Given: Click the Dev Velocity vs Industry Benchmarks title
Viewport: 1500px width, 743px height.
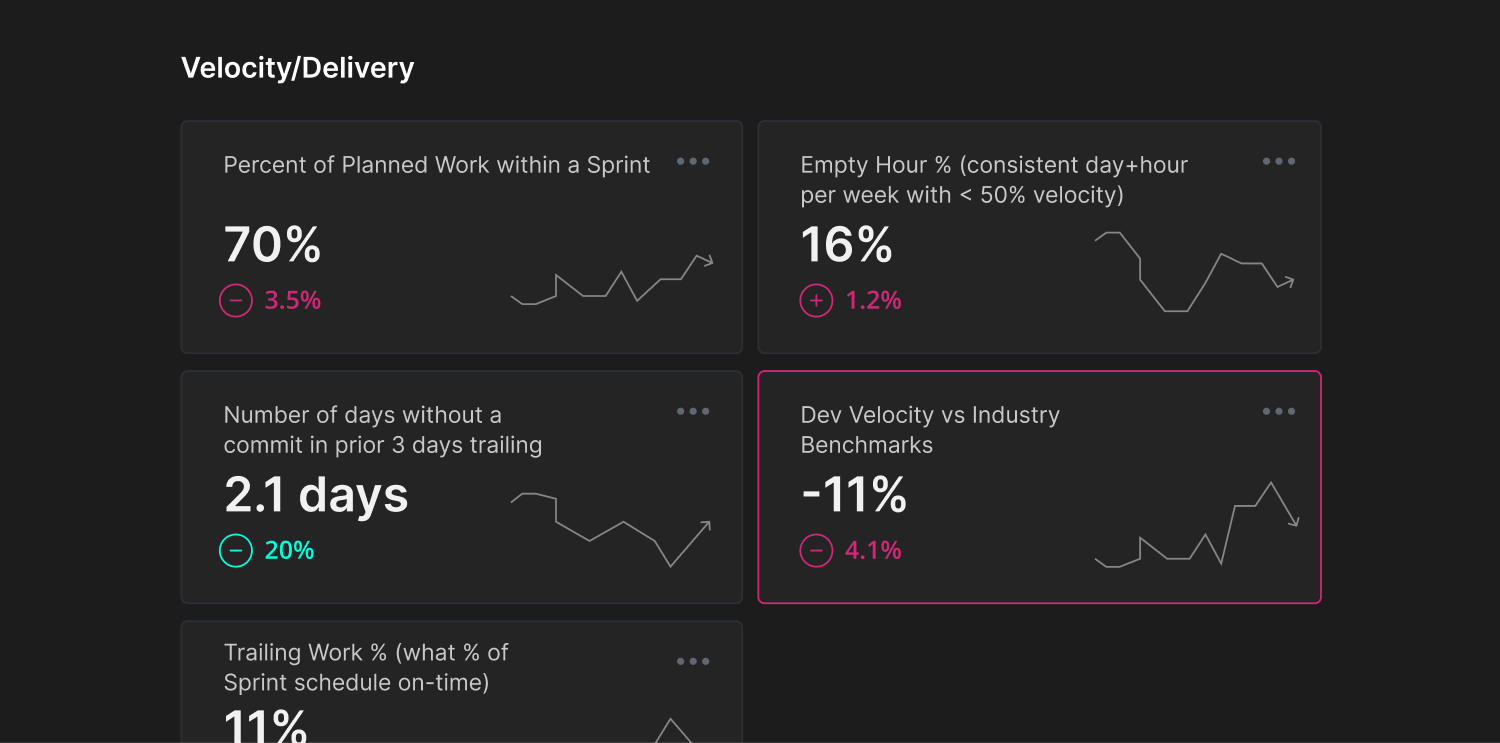Looking at the screenshot, I should coord(930,430).
